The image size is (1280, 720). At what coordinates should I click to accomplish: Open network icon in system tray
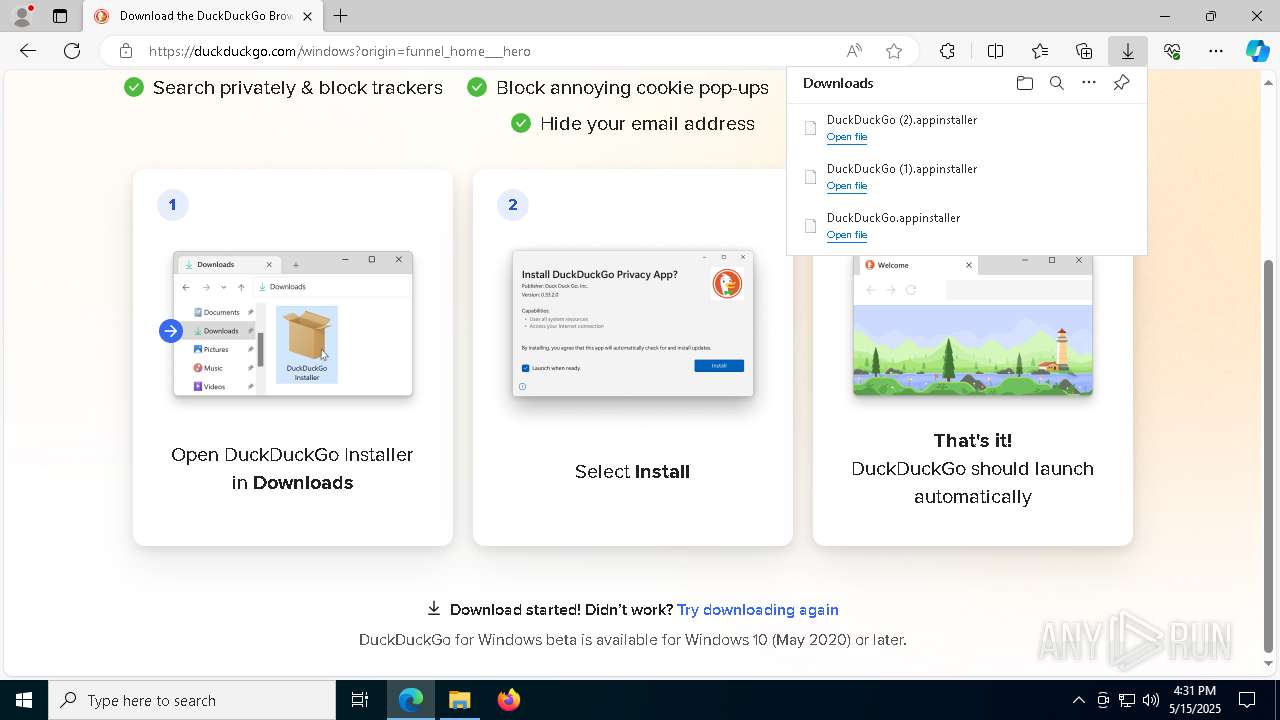tap(1127, 700)
